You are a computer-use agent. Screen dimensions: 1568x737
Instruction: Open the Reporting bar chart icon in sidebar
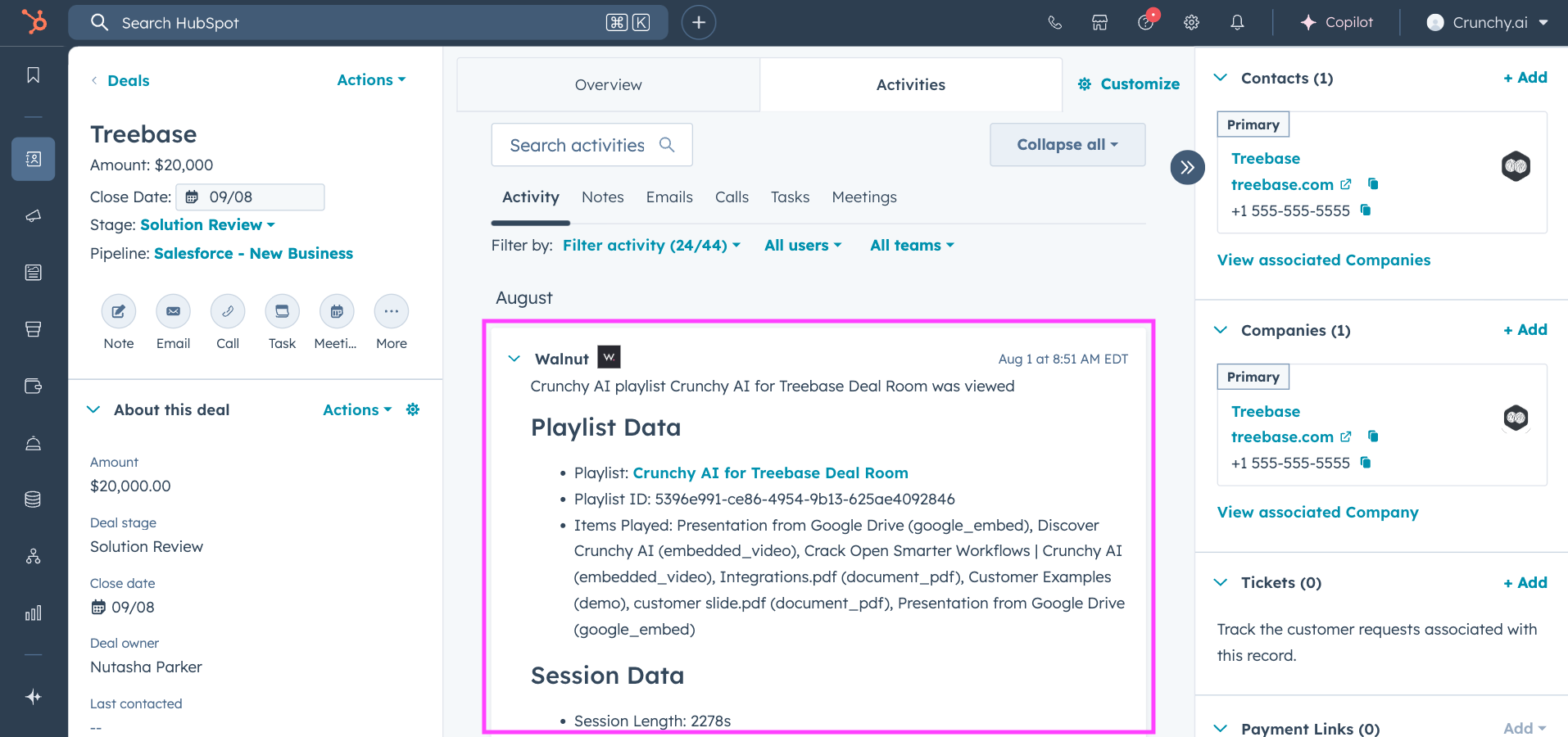(x=33, y=613)
